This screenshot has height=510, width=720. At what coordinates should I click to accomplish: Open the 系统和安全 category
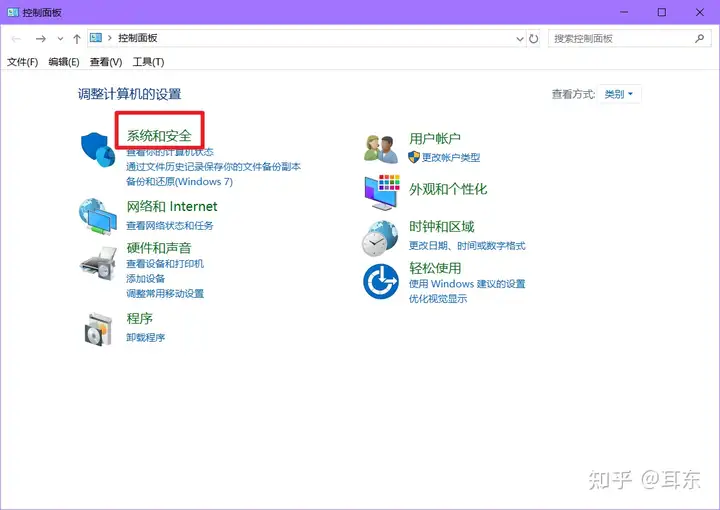159,135
